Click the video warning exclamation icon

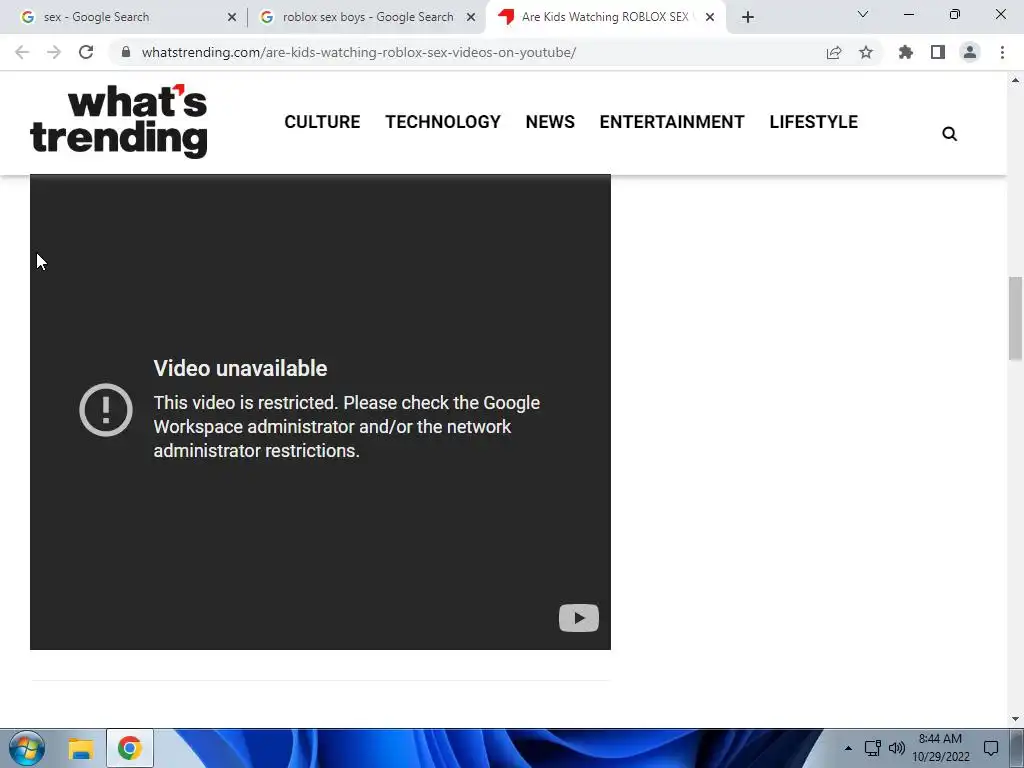coord(106,410)
